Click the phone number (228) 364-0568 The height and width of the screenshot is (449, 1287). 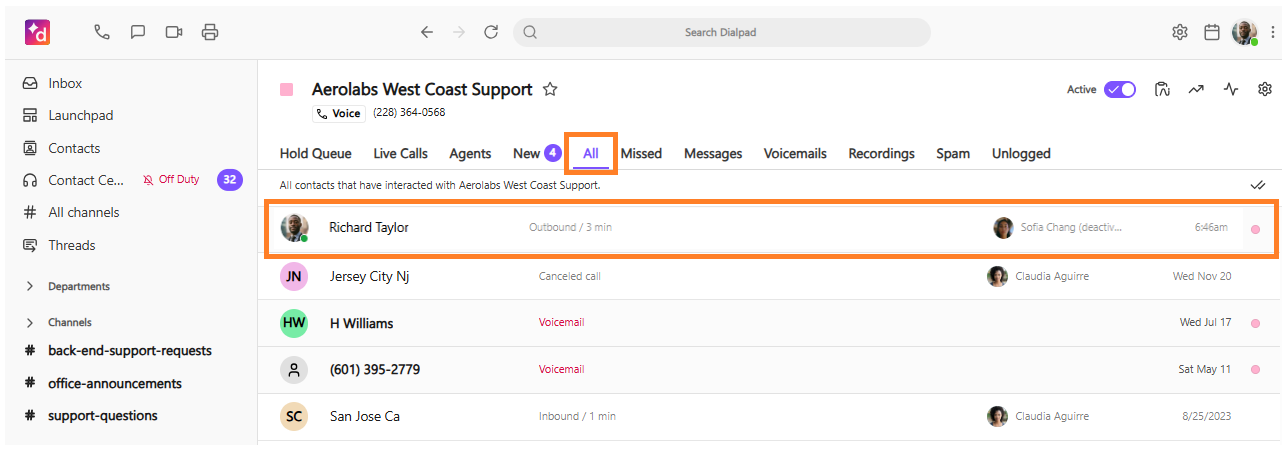click(x=409, y=113)
